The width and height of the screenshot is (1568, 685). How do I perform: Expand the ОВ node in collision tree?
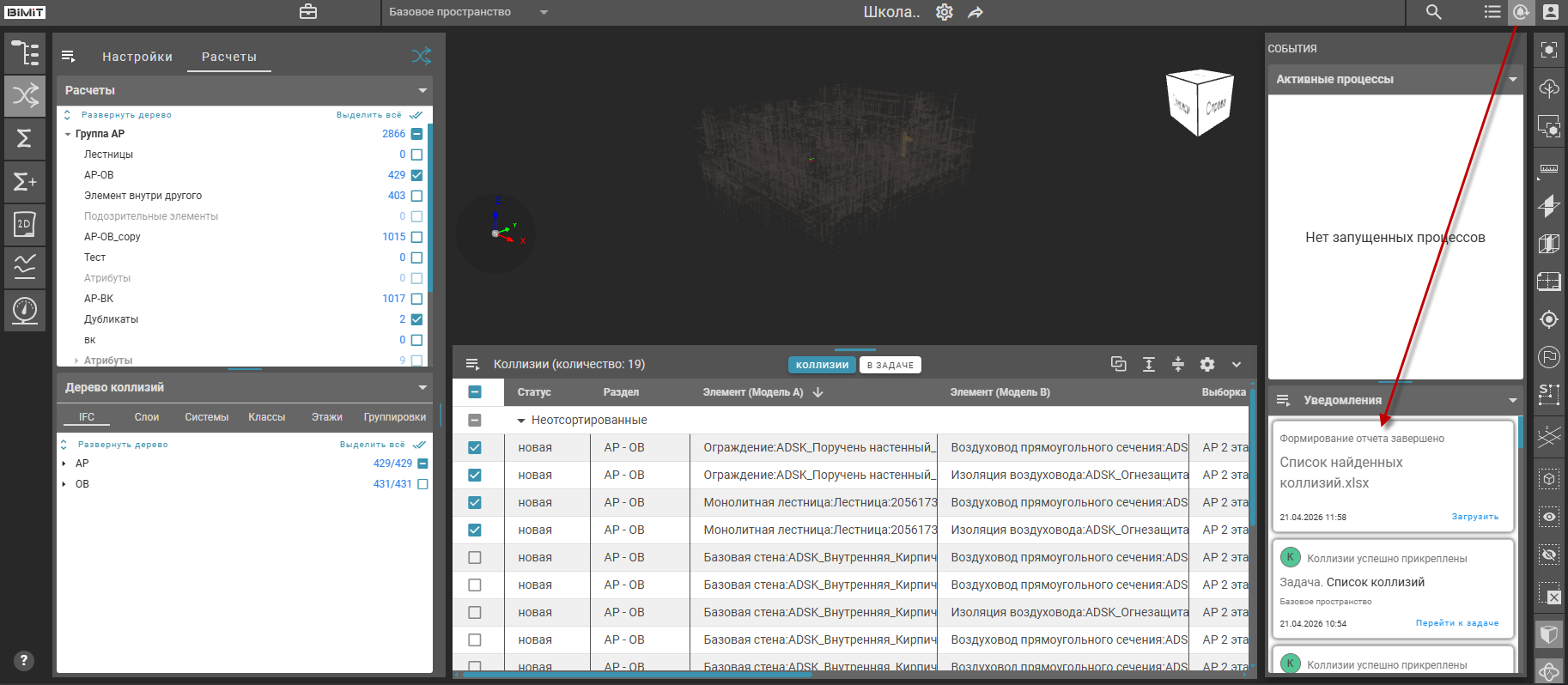pyautogui.click(x=64, y=484)
